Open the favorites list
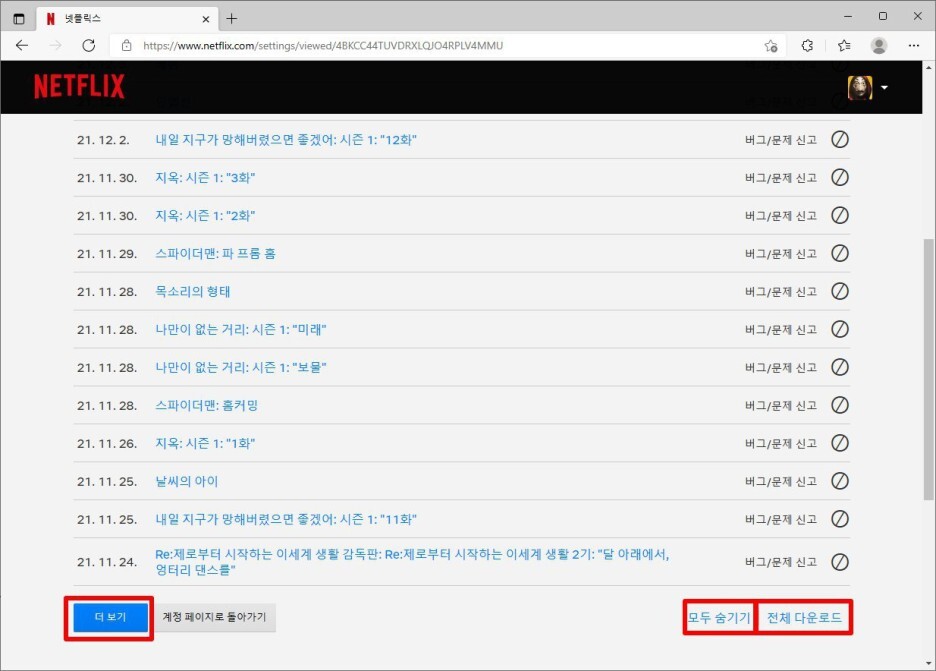936x671 pixels. click(x=843, y=45)
